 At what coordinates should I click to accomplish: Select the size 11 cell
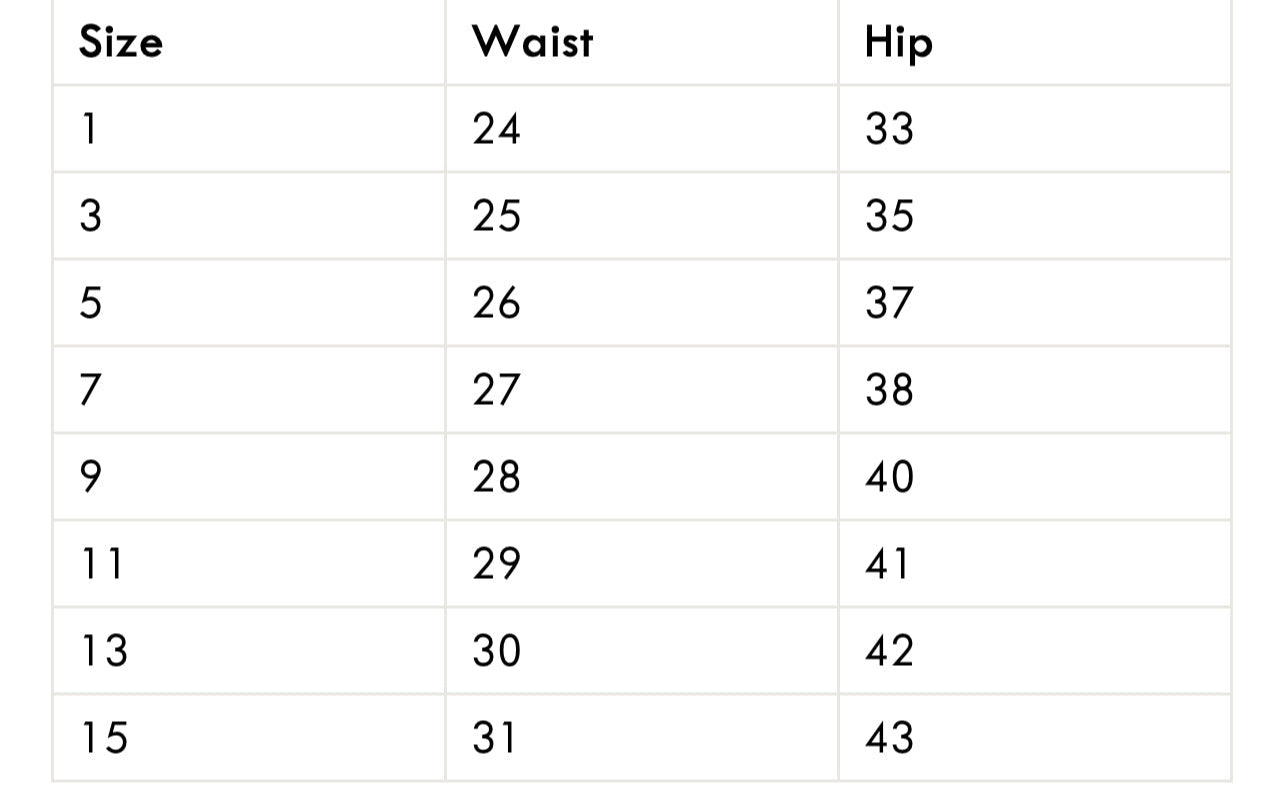pos(101,563)
